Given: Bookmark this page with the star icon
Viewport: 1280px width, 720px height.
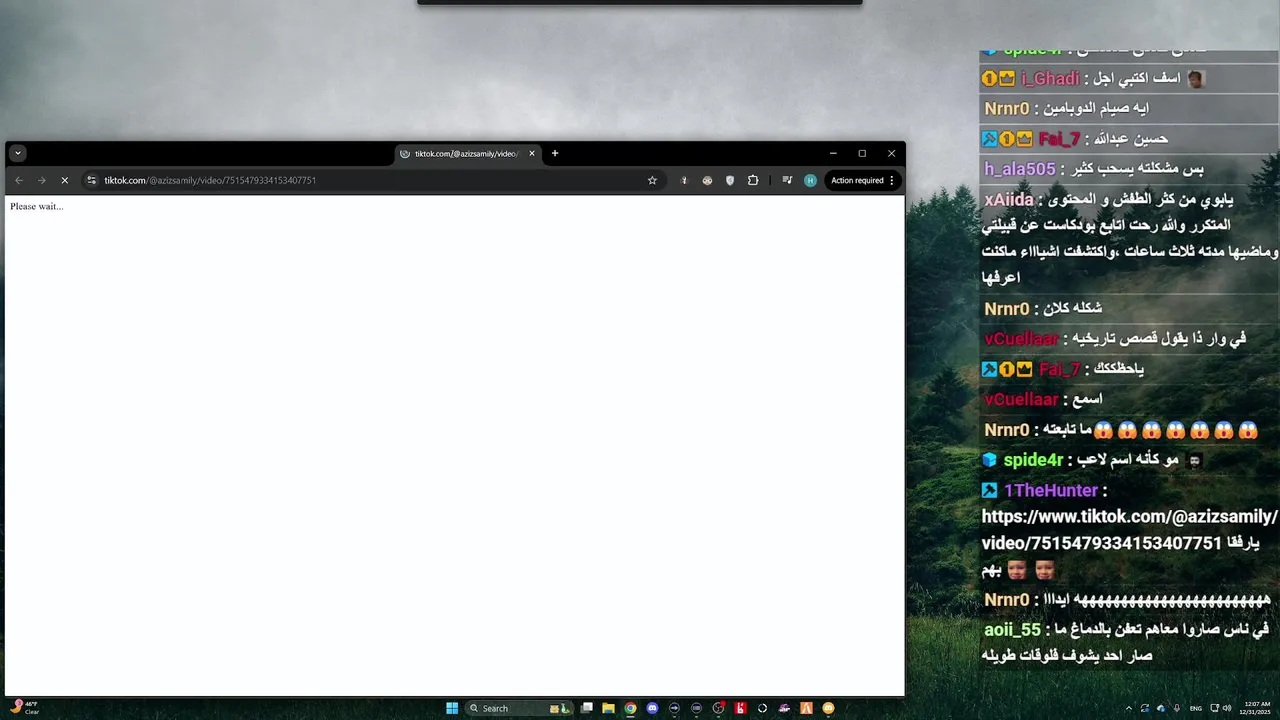Looking at the screenshot, I should point(652,180).
